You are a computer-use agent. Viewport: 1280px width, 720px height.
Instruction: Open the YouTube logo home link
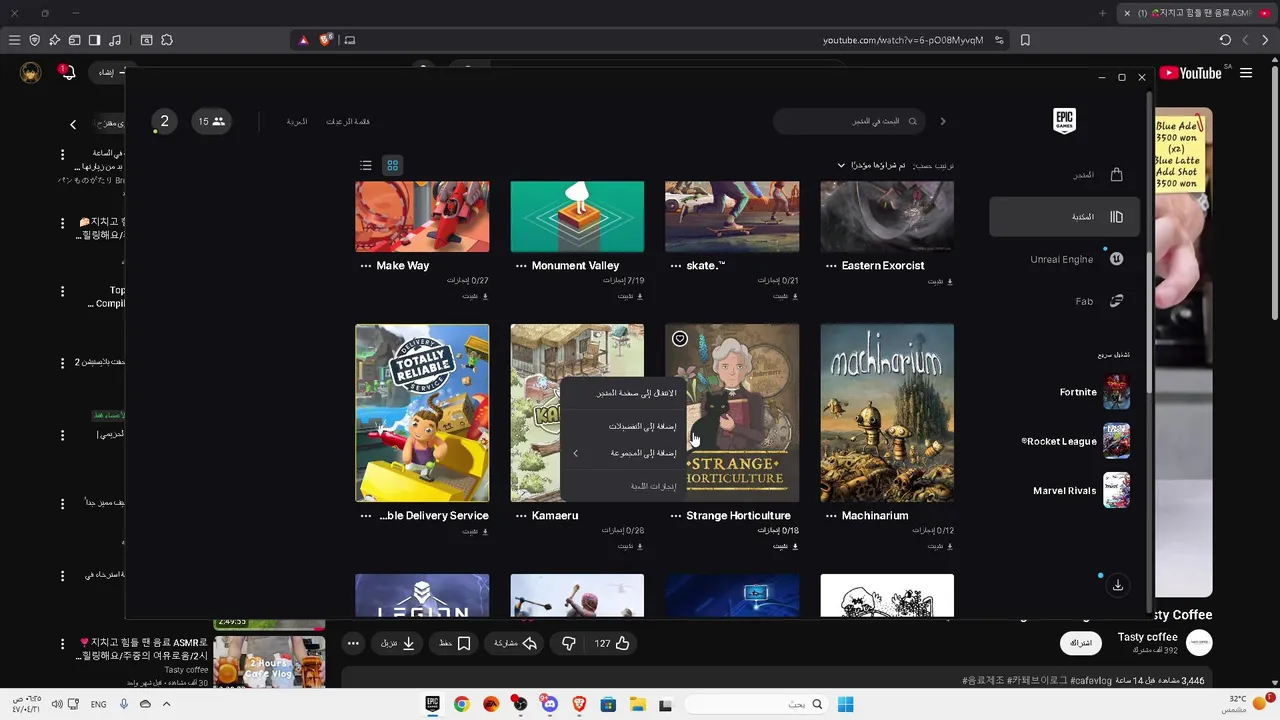[1191, 73]
